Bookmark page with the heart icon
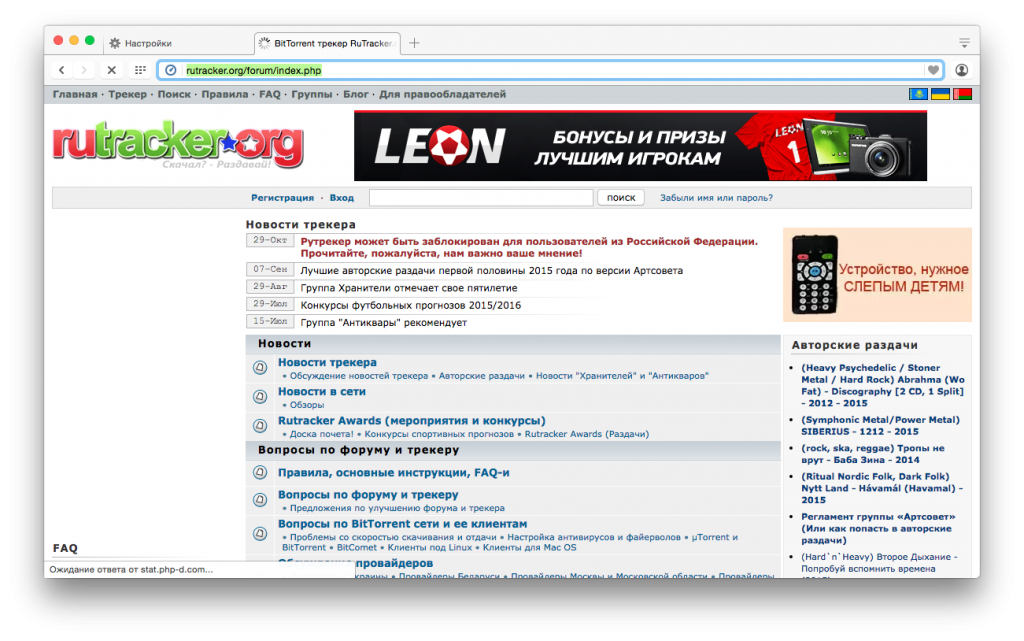 coord(933,70)
